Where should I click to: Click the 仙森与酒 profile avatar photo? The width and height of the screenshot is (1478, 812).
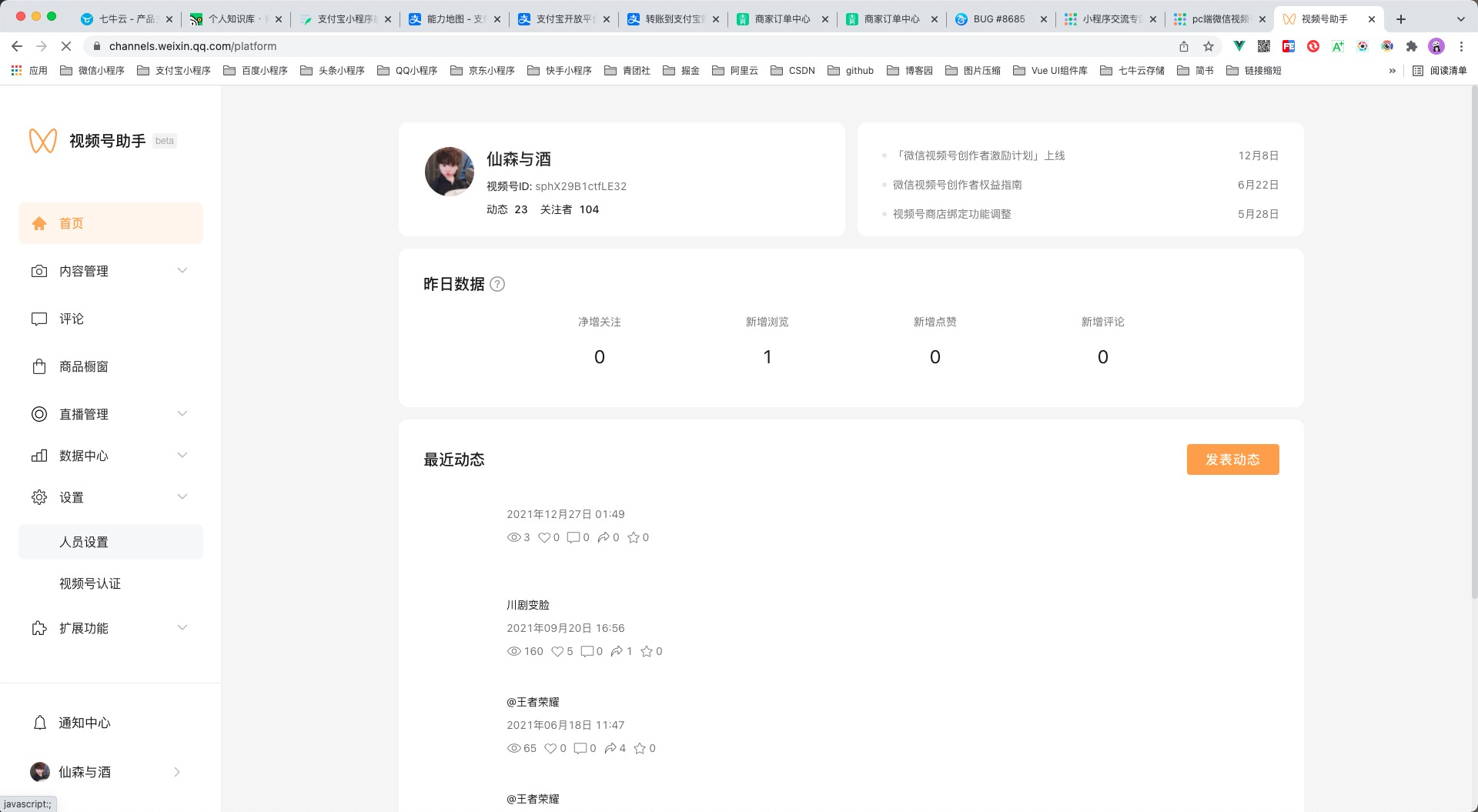450,172
